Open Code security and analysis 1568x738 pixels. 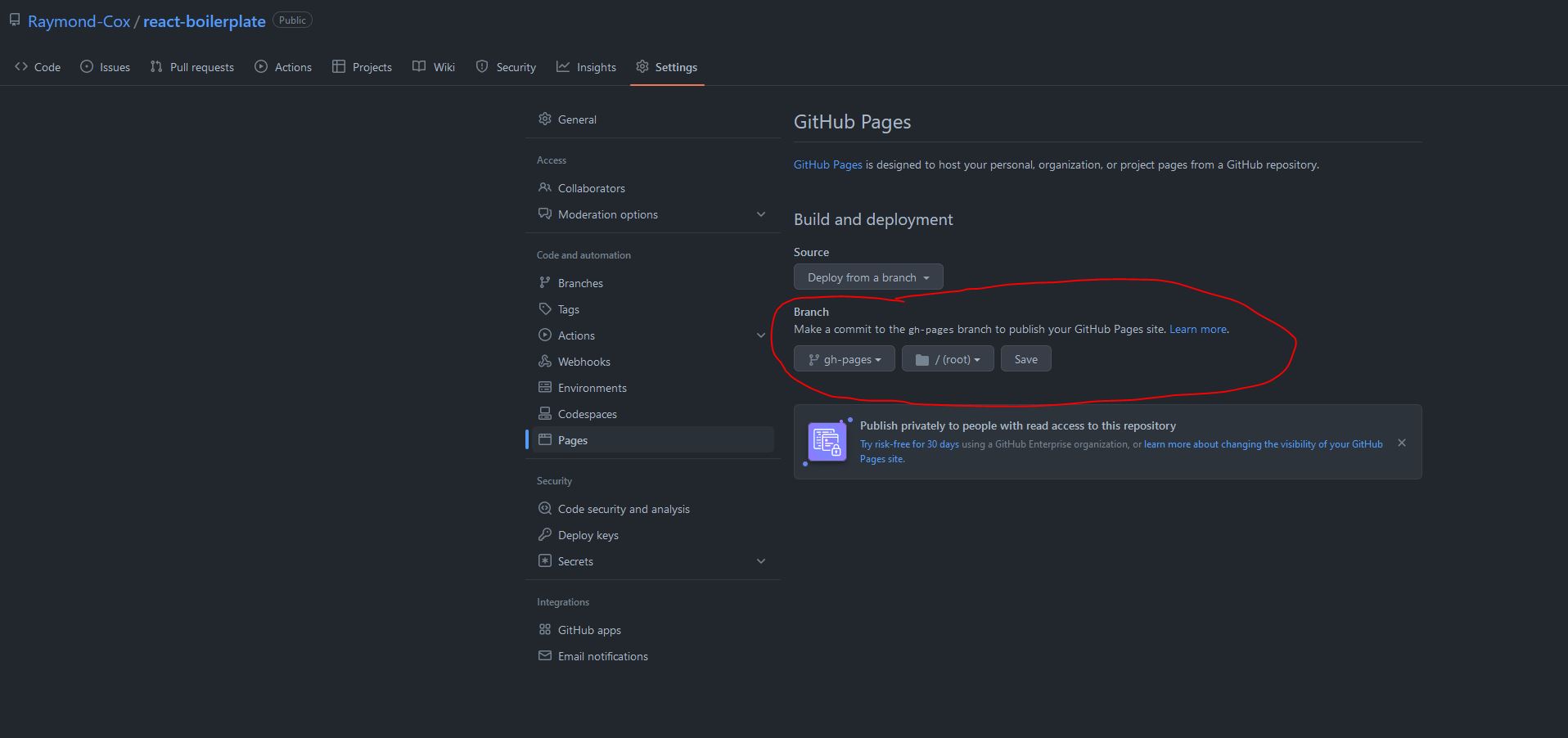(x=653, y=509)
